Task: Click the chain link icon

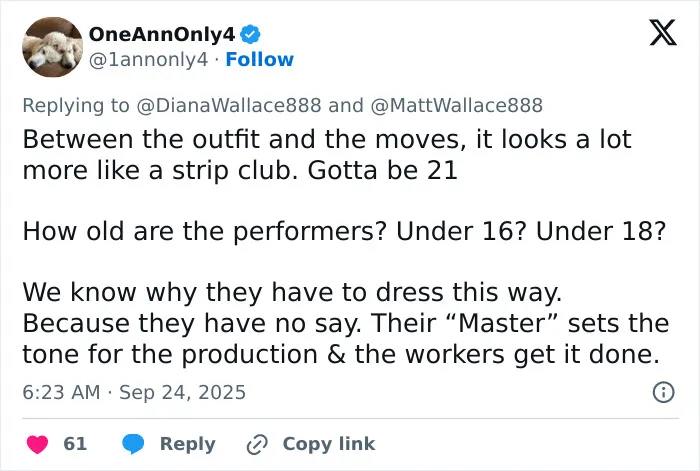Action: coord(257,444)
